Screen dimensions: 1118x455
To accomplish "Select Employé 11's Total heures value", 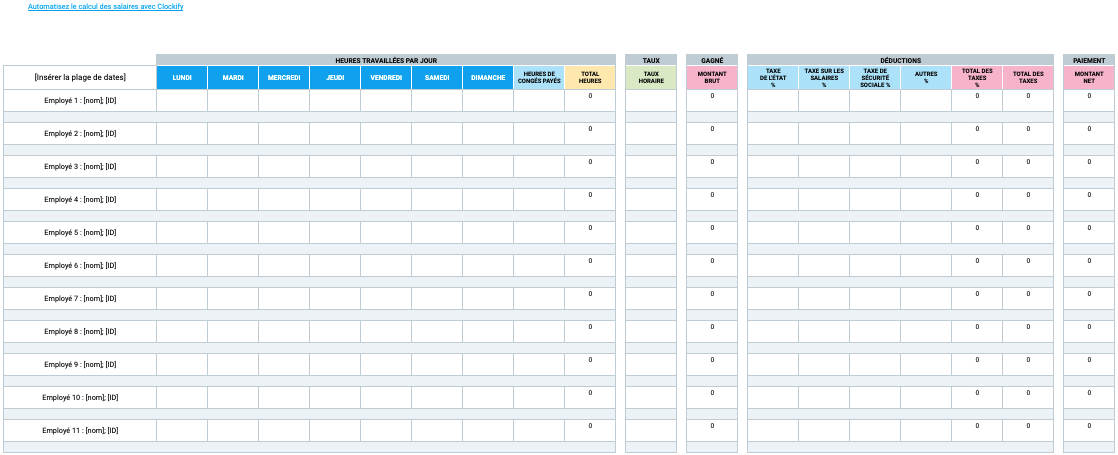I will point(590,431).
